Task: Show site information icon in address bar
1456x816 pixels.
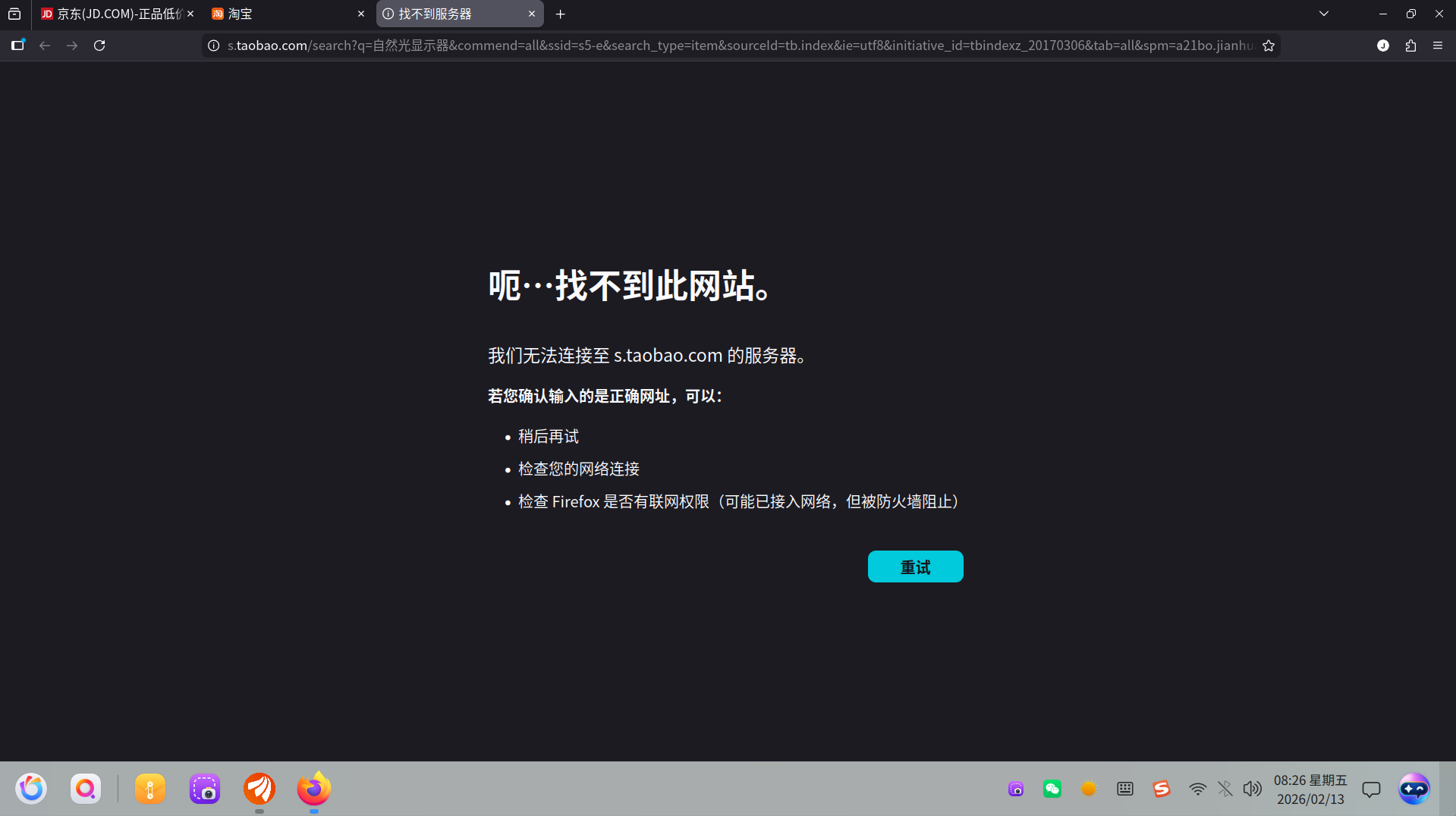Action: 214,46
